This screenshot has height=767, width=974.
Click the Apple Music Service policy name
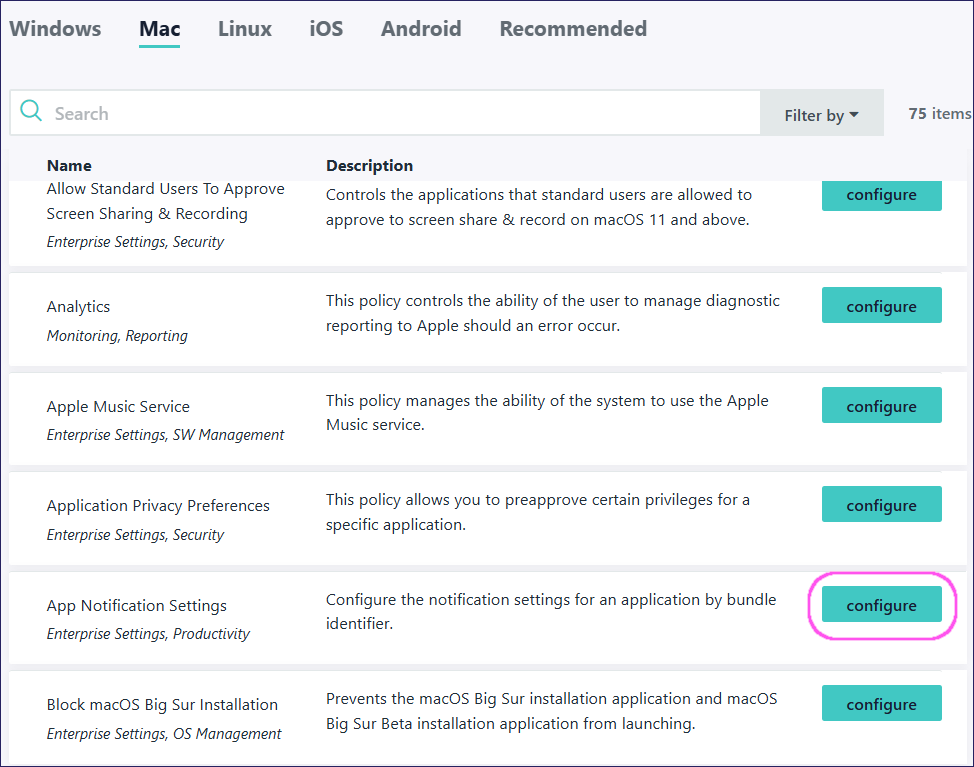118,407
